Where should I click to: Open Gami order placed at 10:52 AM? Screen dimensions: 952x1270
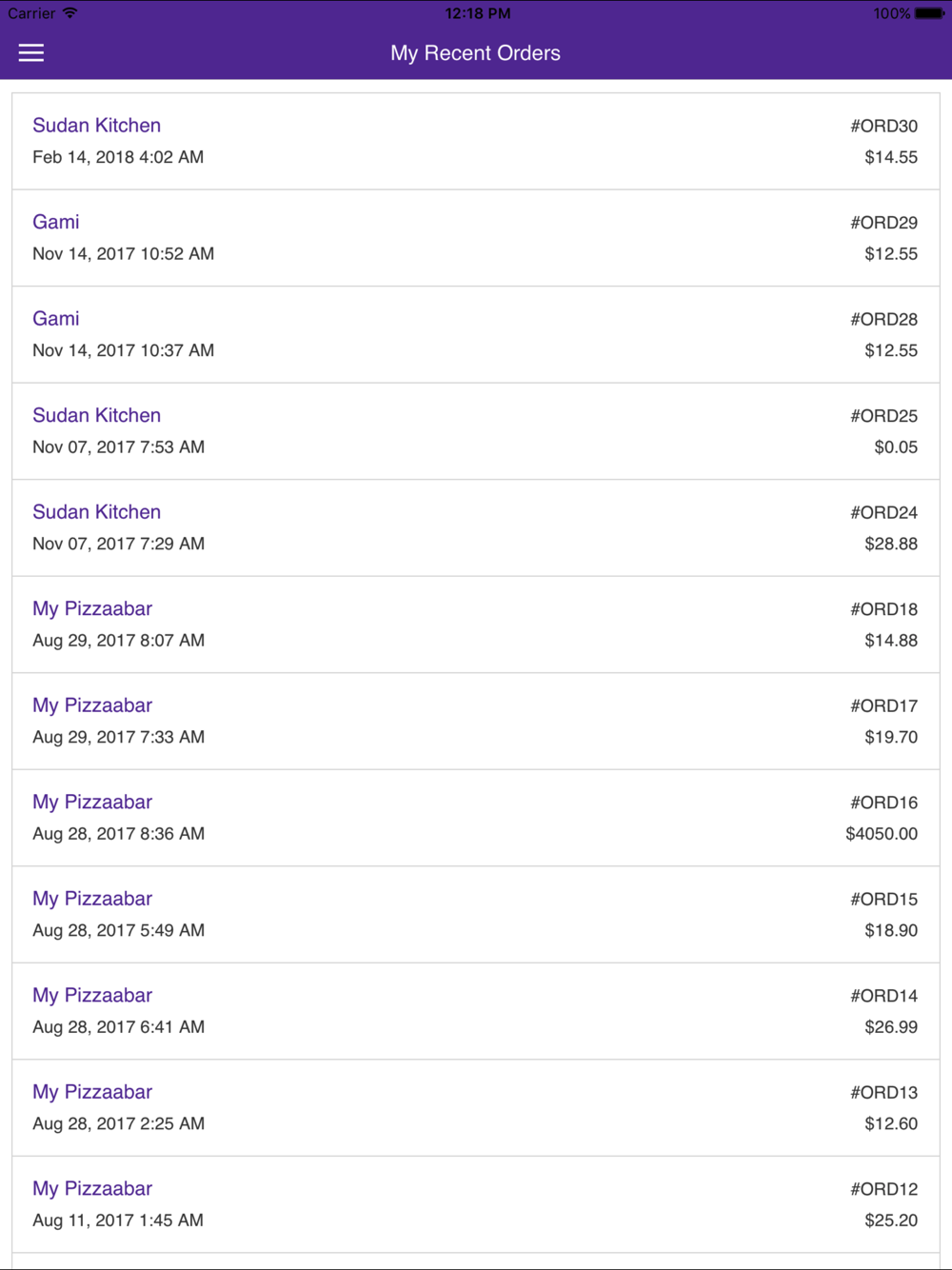476,238
